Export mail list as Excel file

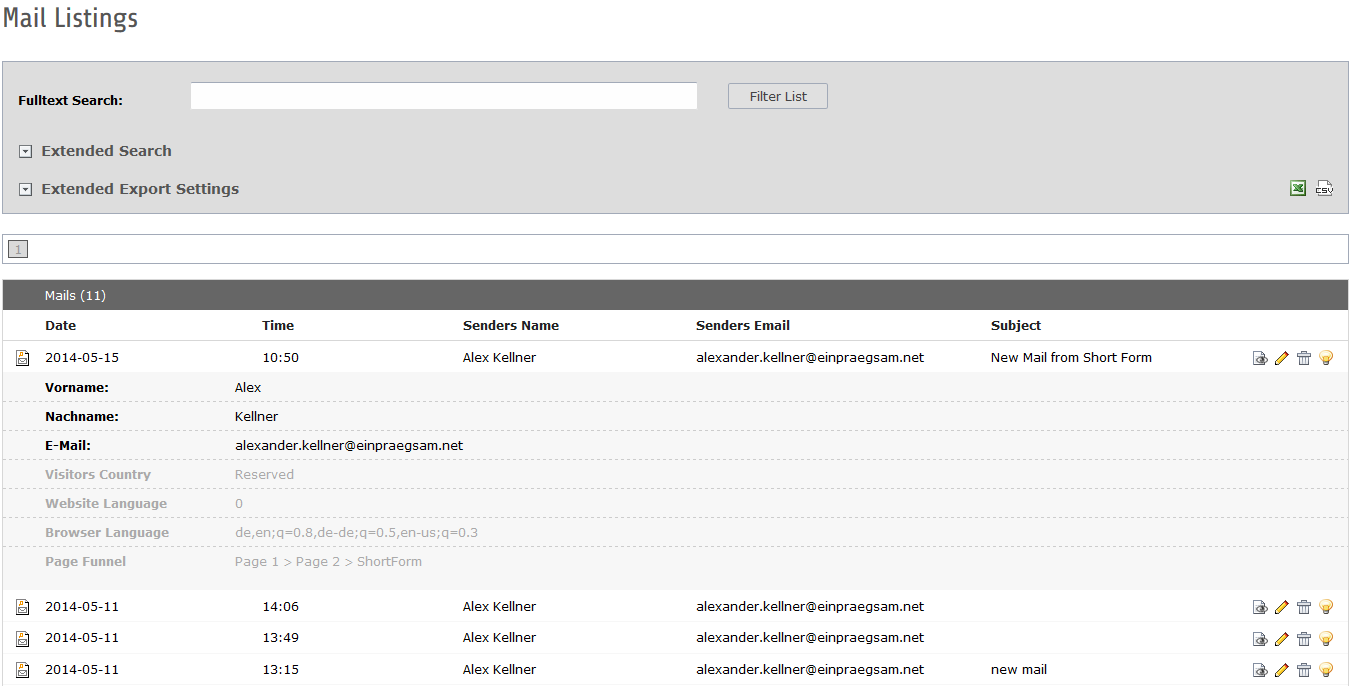(x=1297, y=188)
